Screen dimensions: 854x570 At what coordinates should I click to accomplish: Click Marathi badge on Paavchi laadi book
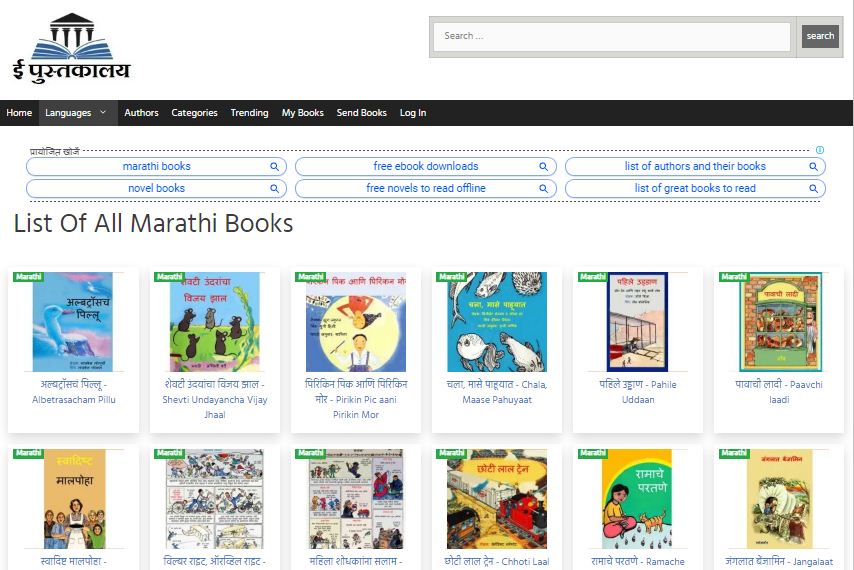tap(733, 276)
